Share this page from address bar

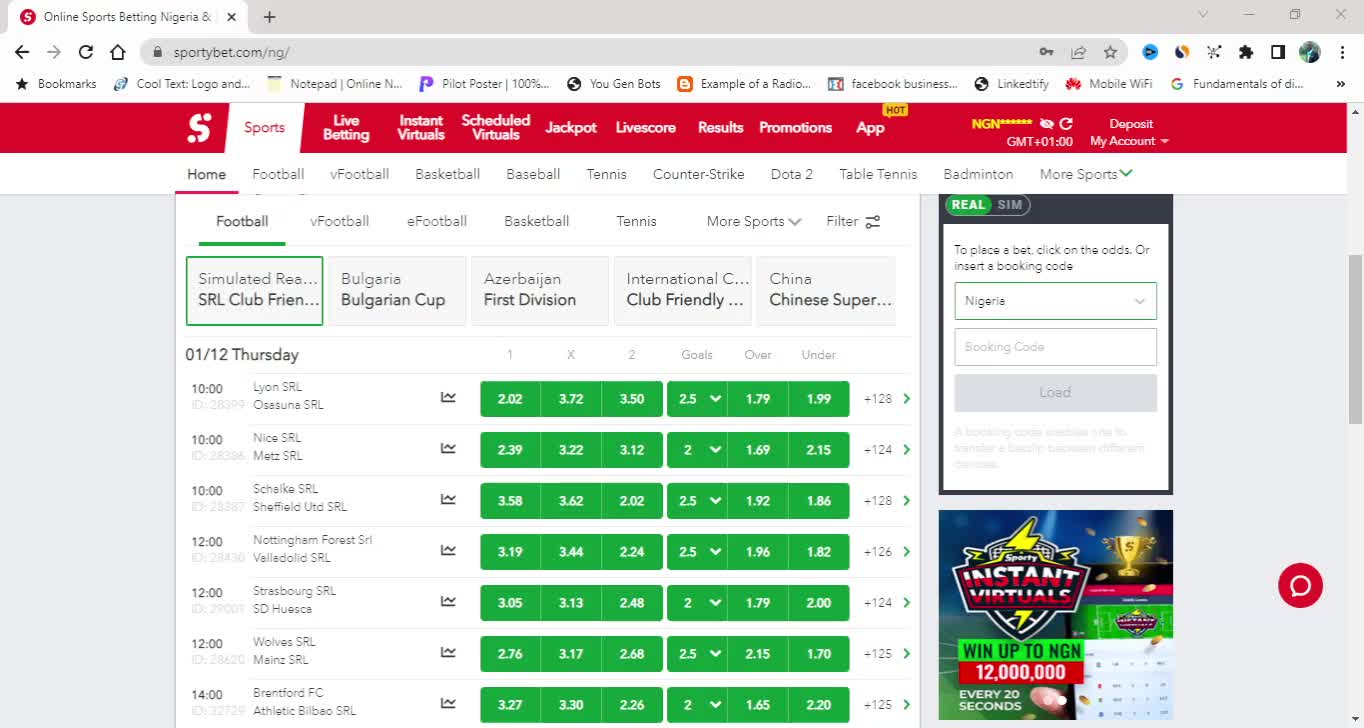click(x=1078, y=52)
